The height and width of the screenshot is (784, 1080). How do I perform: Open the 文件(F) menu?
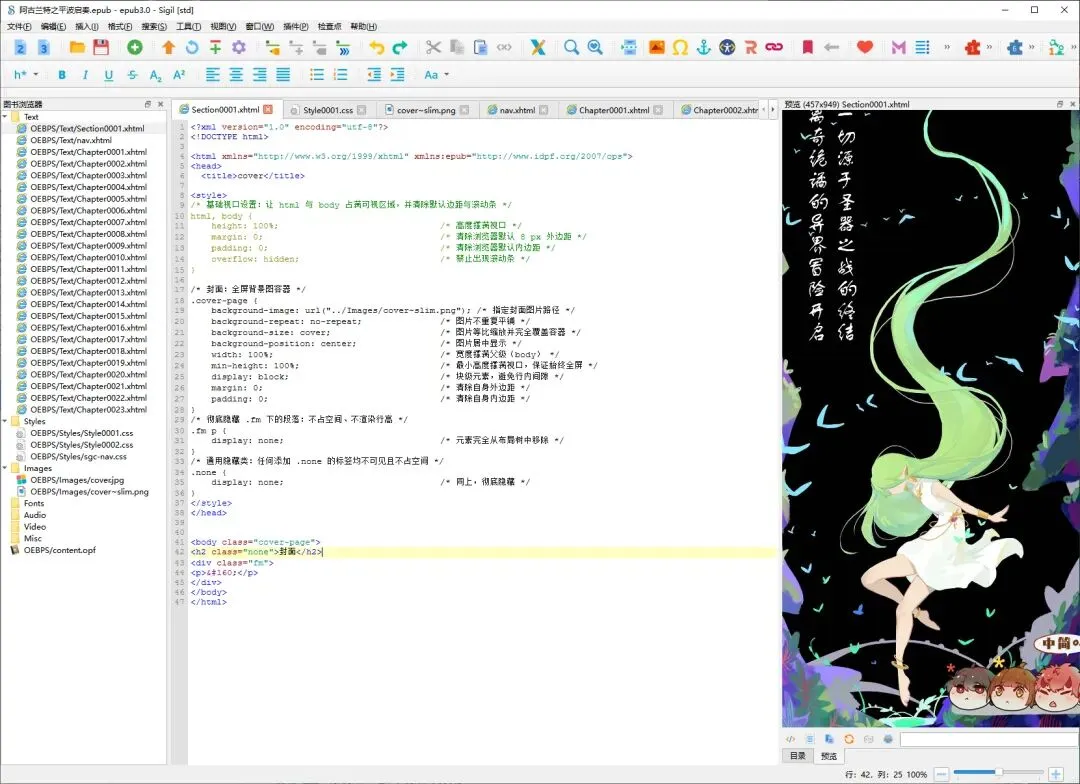(x=19, y=26)
